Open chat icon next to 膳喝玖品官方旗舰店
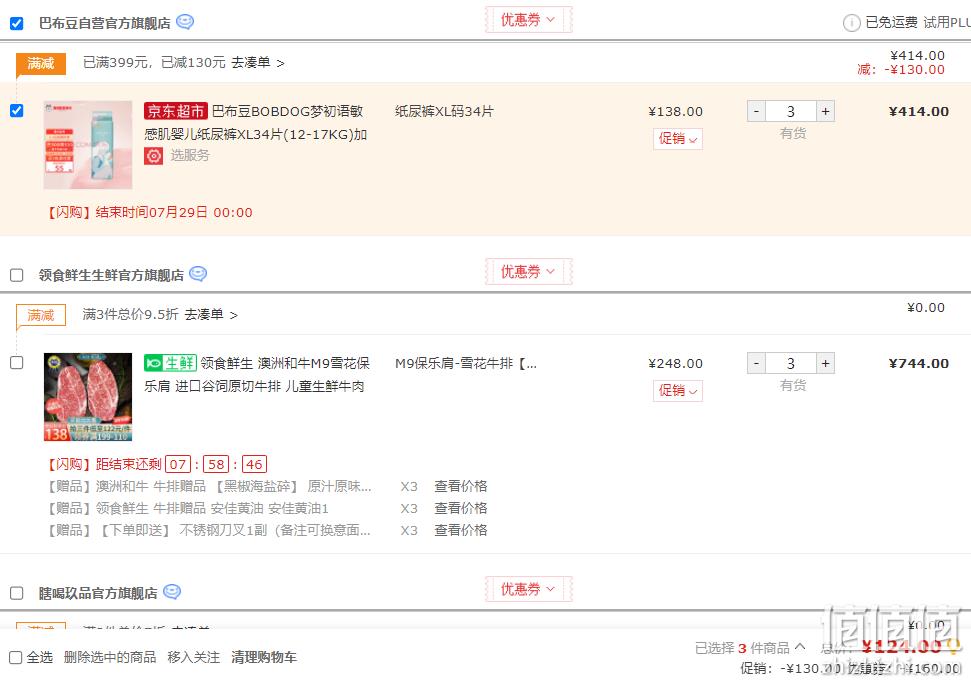This screenshot has height=684, width=971. coord(172,592)
